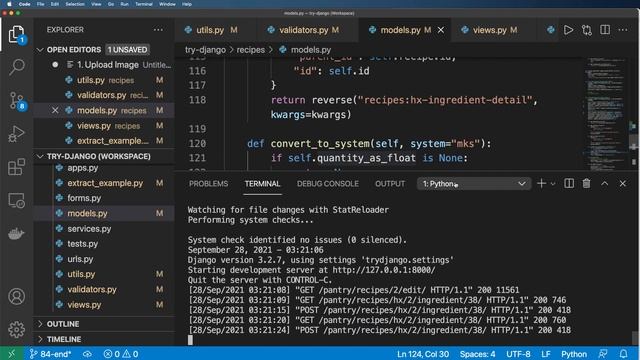The image size is (640, 360).
Task: Kill terminal with trash icon
Action: 587,184
